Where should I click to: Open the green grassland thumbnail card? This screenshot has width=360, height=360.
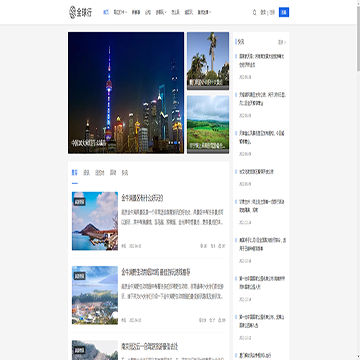coord(208,125)
